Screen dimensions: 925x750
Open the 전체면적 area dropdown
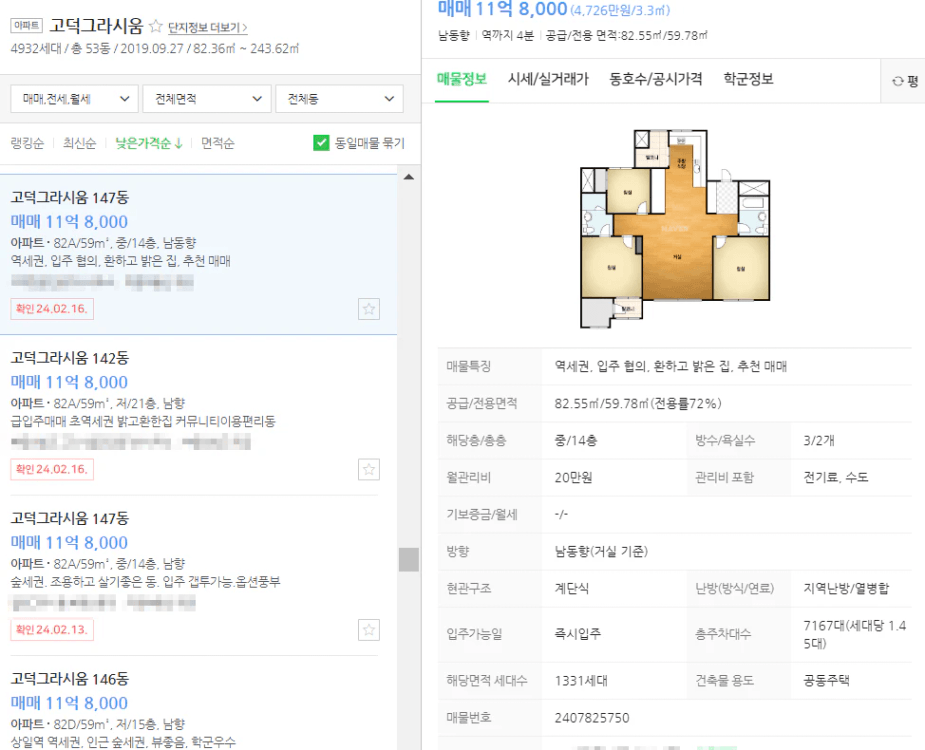206,99
